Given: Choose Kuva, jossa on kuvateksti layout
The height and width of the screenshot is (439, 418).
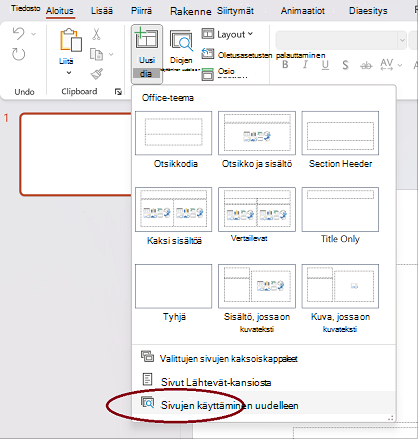Looking at the screenshot, I should pos(340,286).
